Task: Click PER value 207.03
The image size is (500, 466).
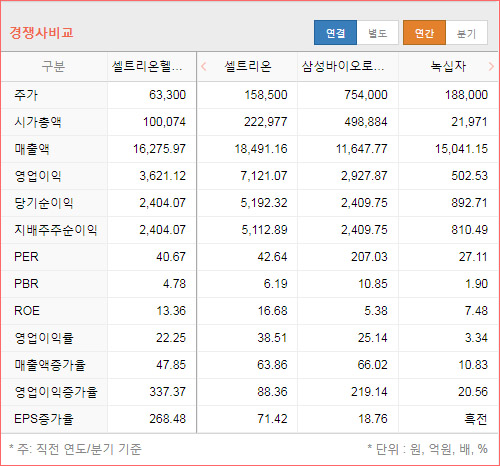Action: click(x=369, y=257)
